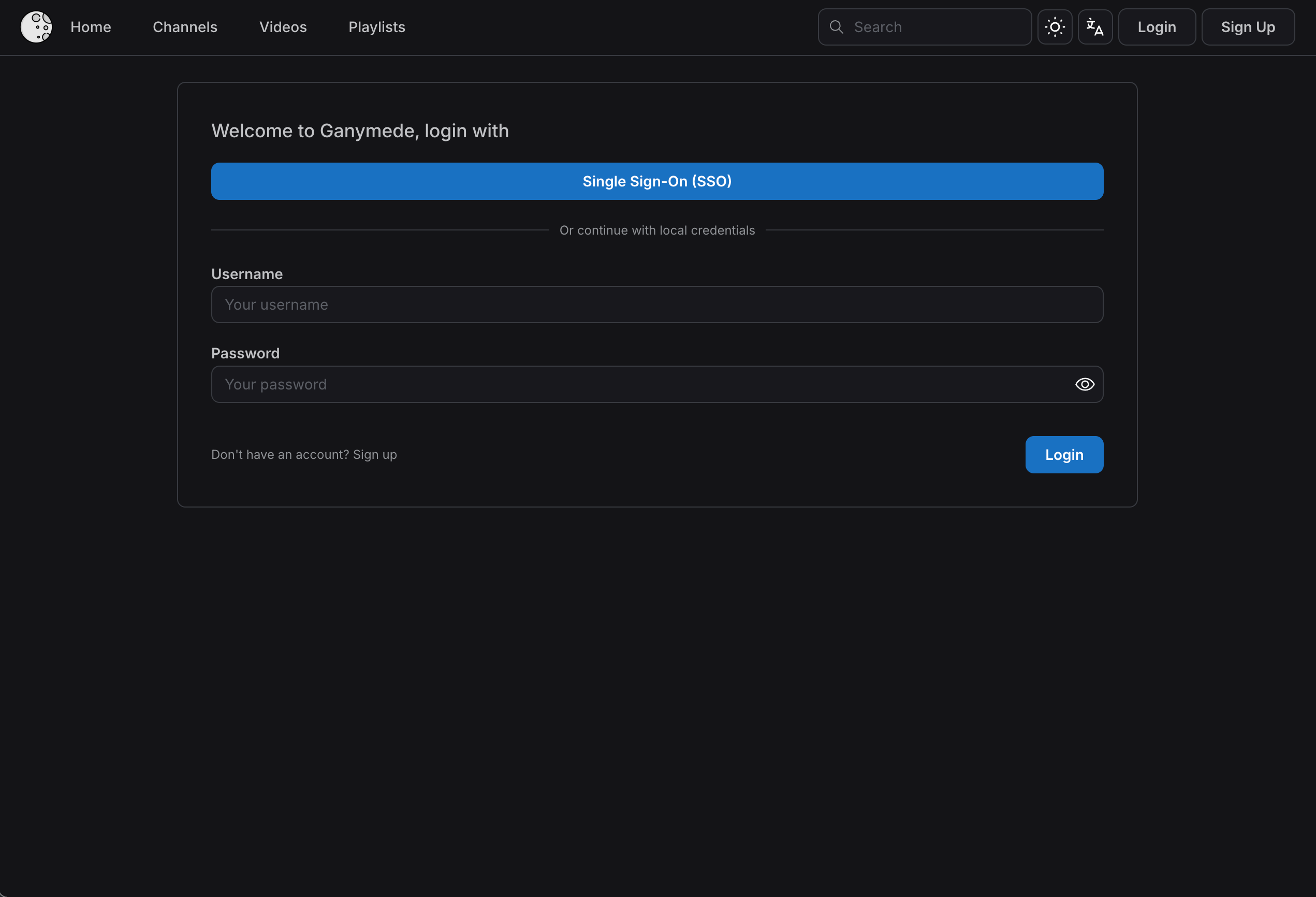Open the Home nav item
Viewport: 1316px width, 897px height.
tap(91, 26)
